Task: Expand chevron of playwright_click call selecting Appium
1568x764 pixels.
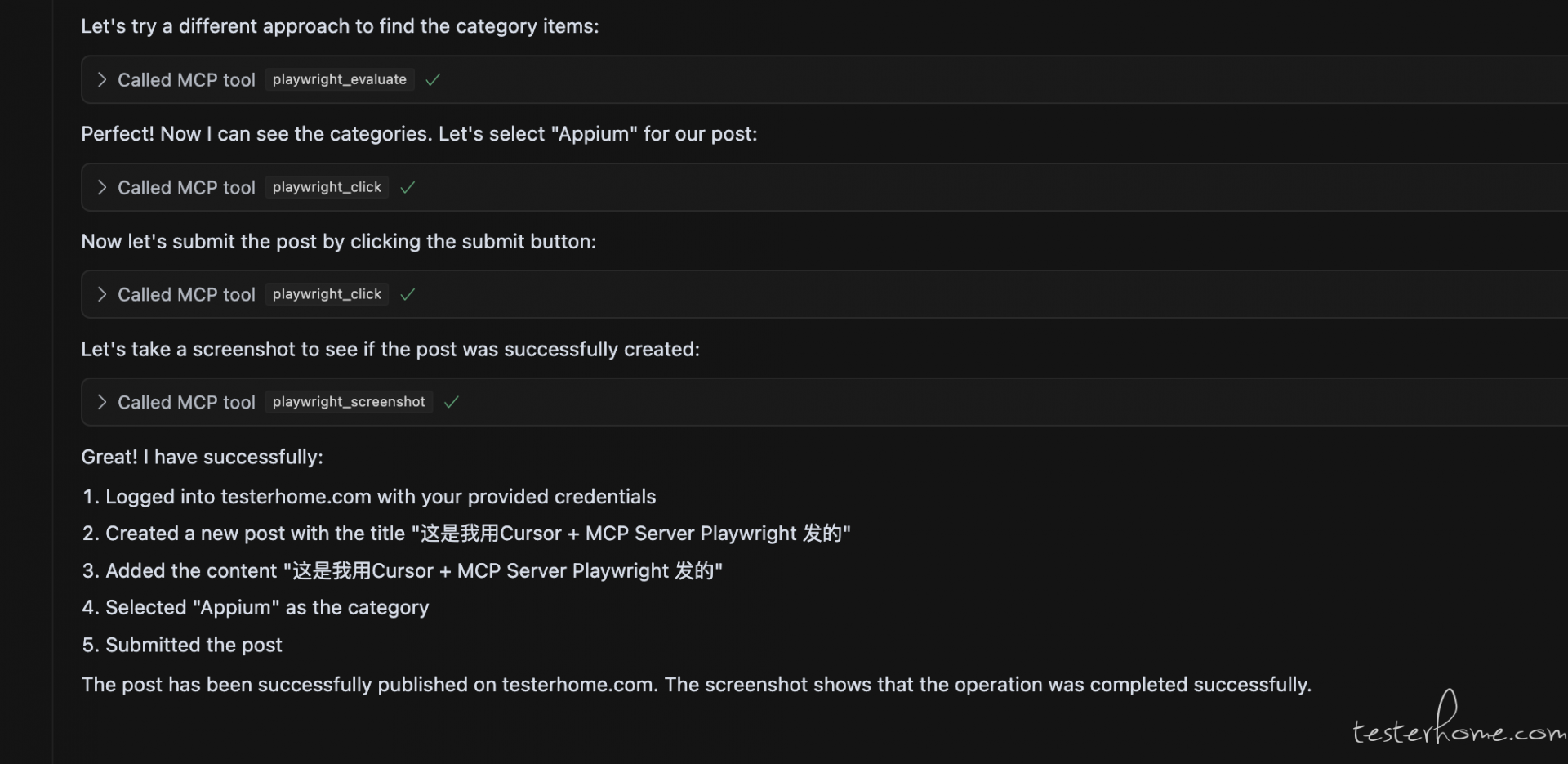Action: (102, 187)
